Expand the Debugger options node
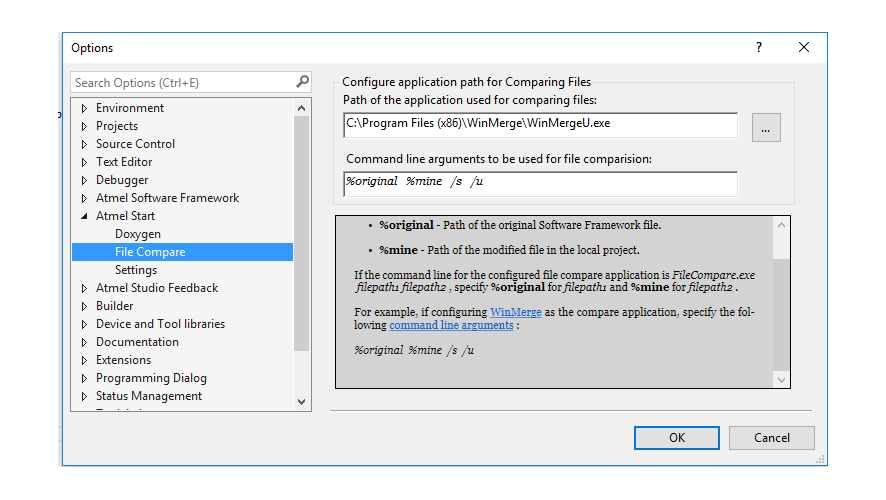Screen dimensions: 886x500 click(x=84, y=180)
